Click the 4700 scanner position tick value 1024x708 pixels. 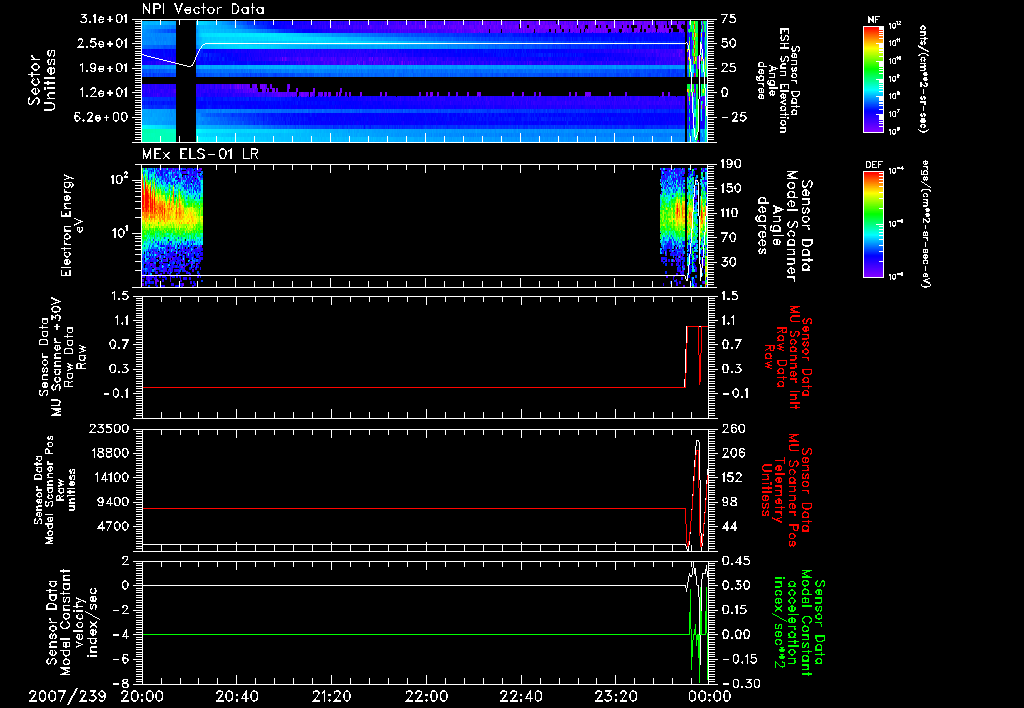(x=113, y=526)
